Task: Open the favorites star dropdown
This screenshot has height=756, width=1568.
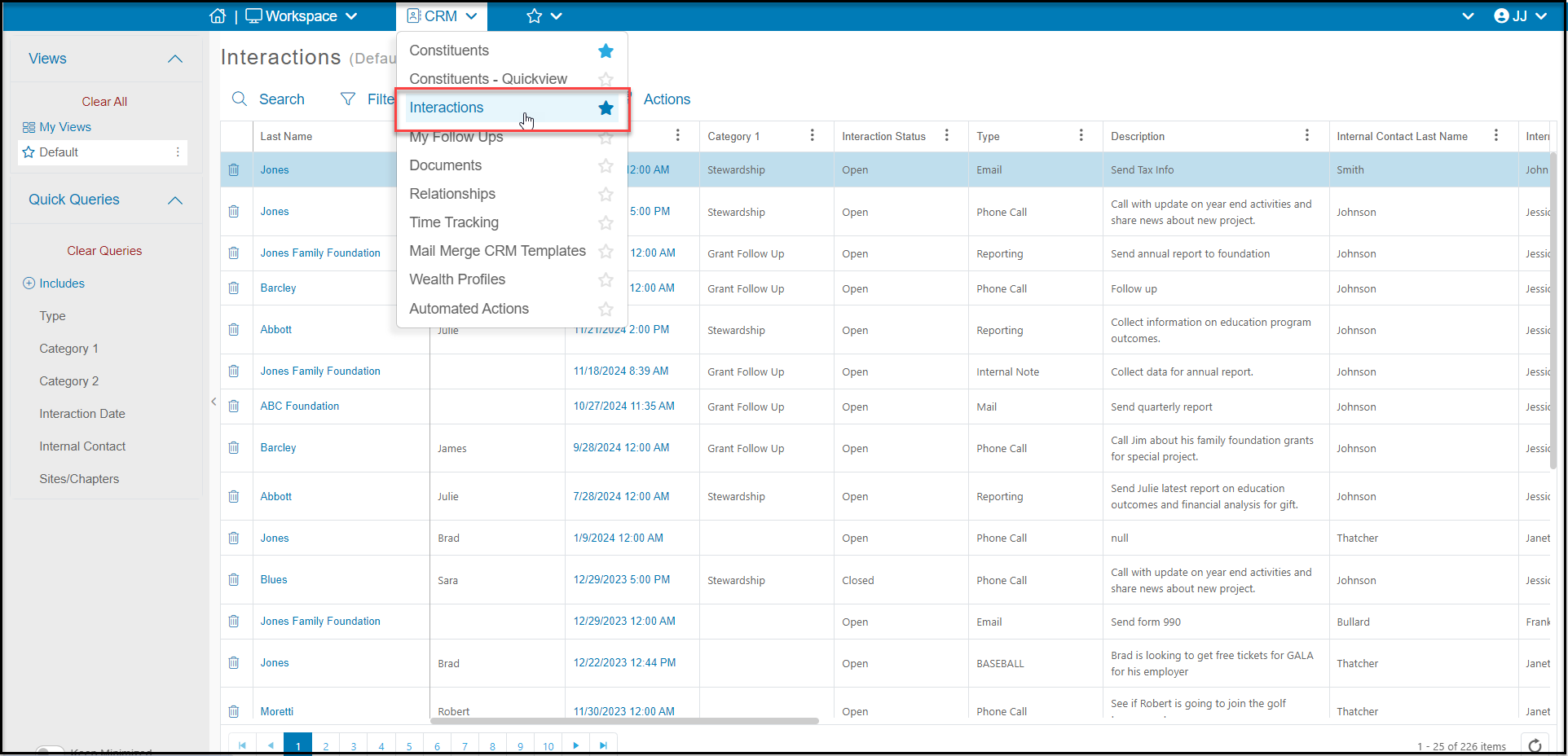Action: [x=544, y=16]
